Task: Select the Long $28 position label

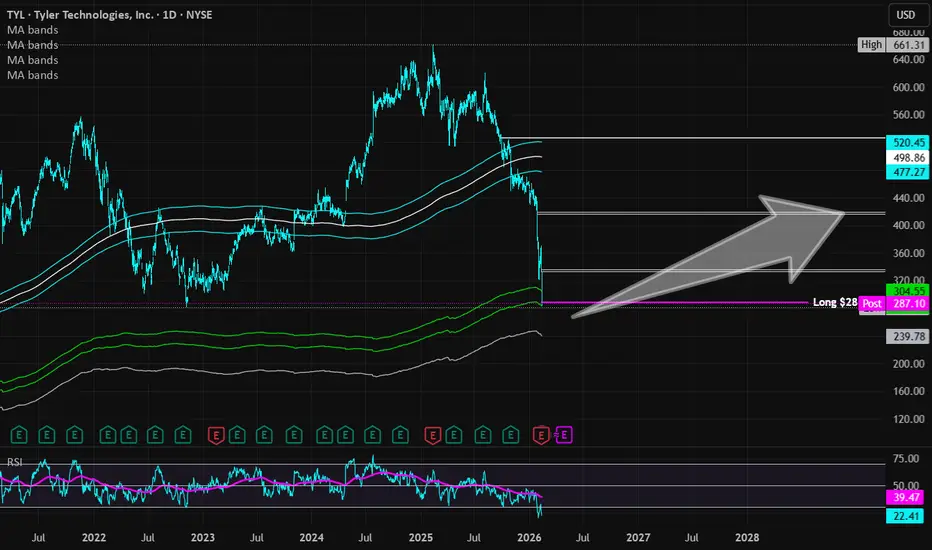Action: pyautogui.click(x=835, y=302)
